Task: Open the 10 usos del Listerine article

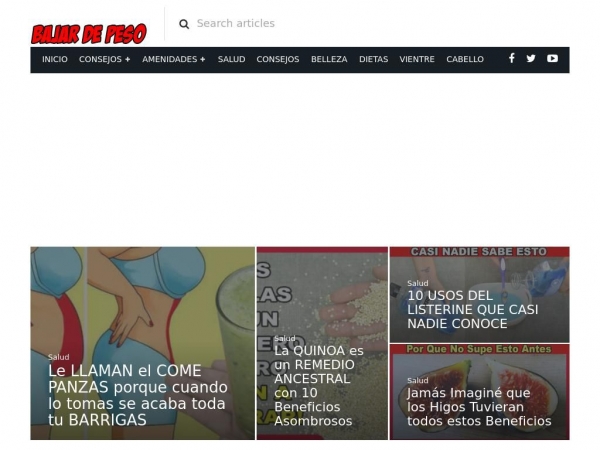Action: 473,310
